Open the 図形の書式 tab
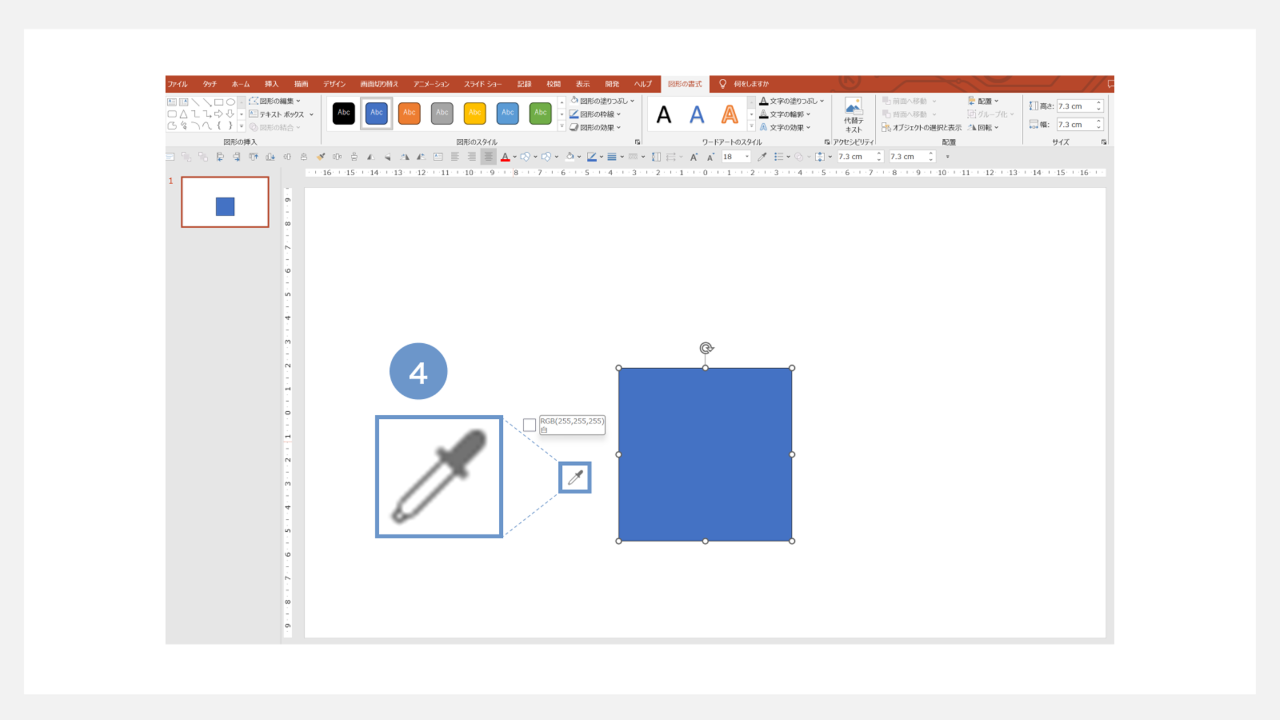This screenshot has width=1280, height=720. click(x=685, y=84)
